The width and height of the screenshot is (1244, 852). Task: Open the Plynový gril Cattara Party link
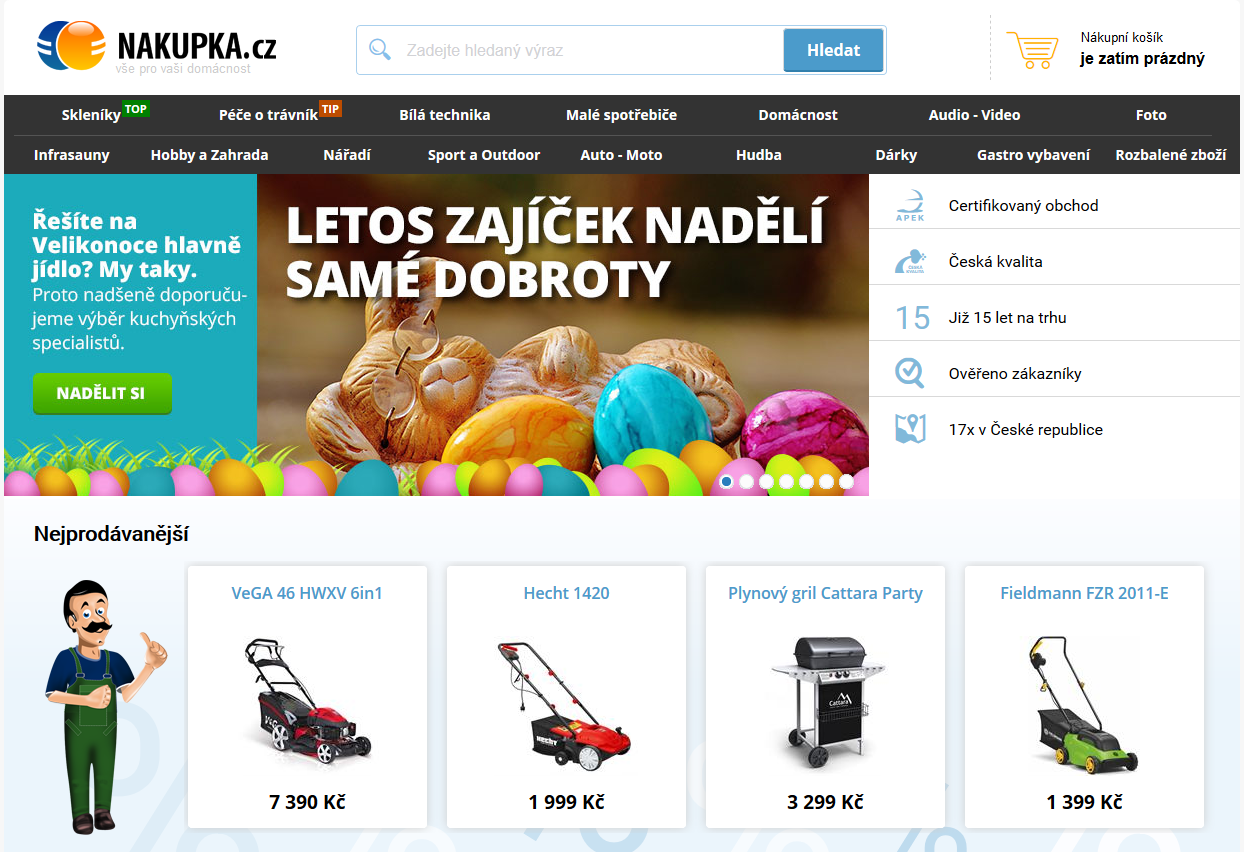pos(825,593)
